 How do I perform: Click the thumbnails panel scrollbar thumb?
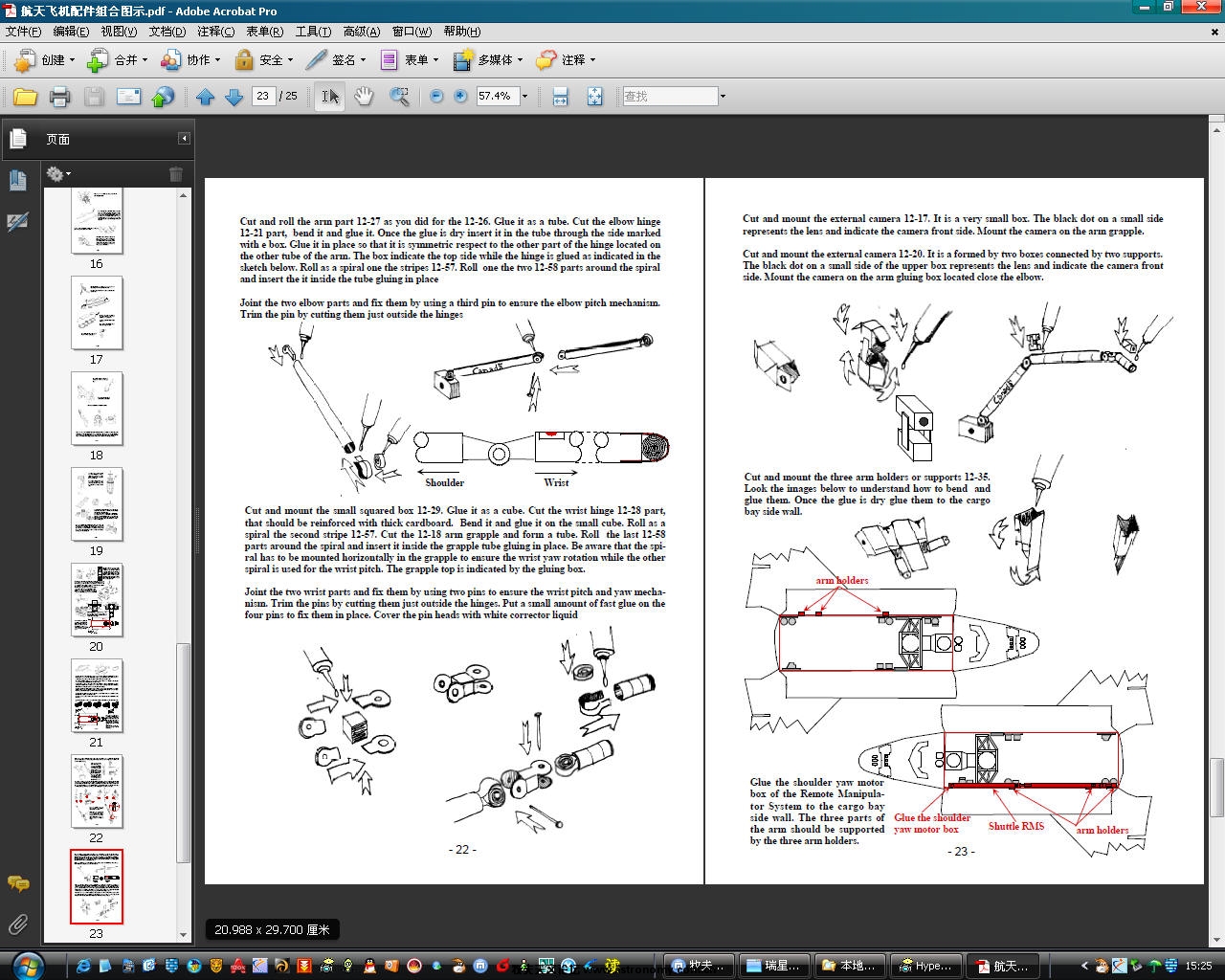pyautogui.click(x=184, y=753)
